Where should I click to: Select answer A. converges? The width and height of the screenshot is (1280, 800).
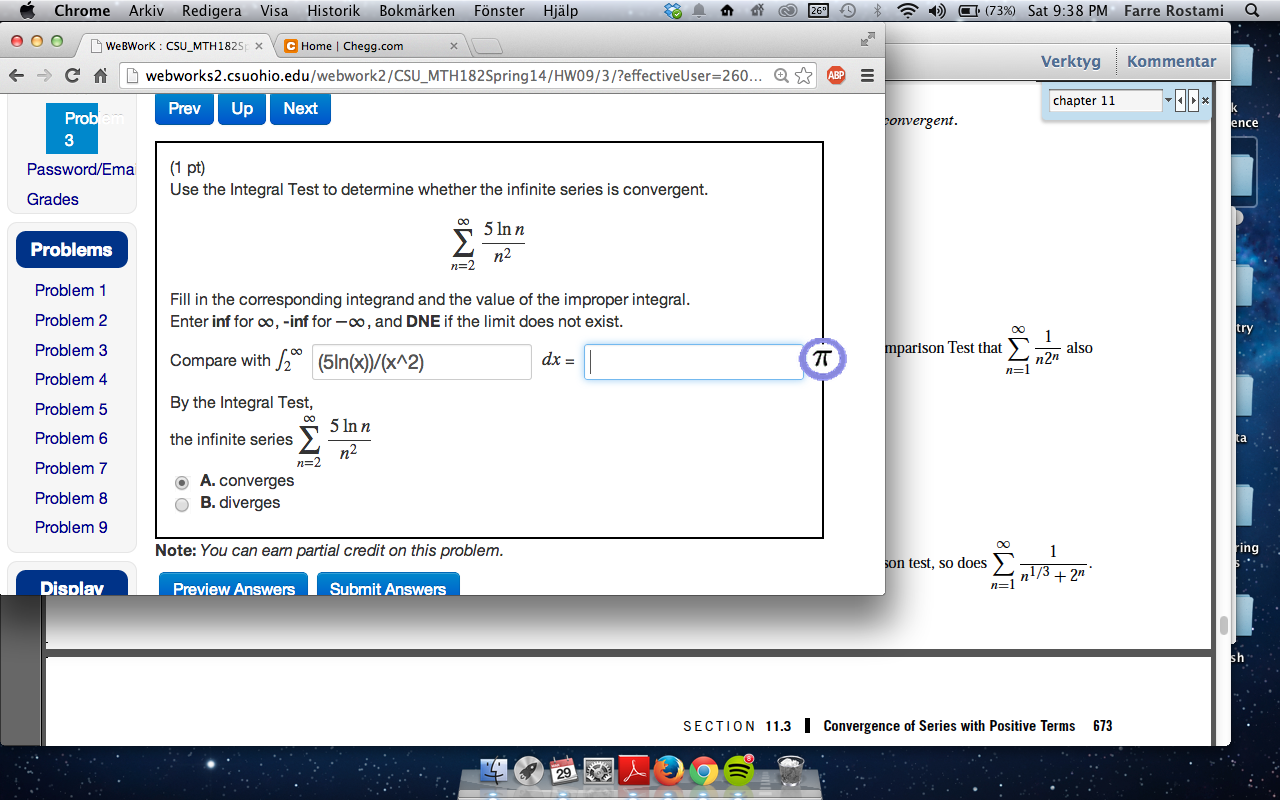181,481
